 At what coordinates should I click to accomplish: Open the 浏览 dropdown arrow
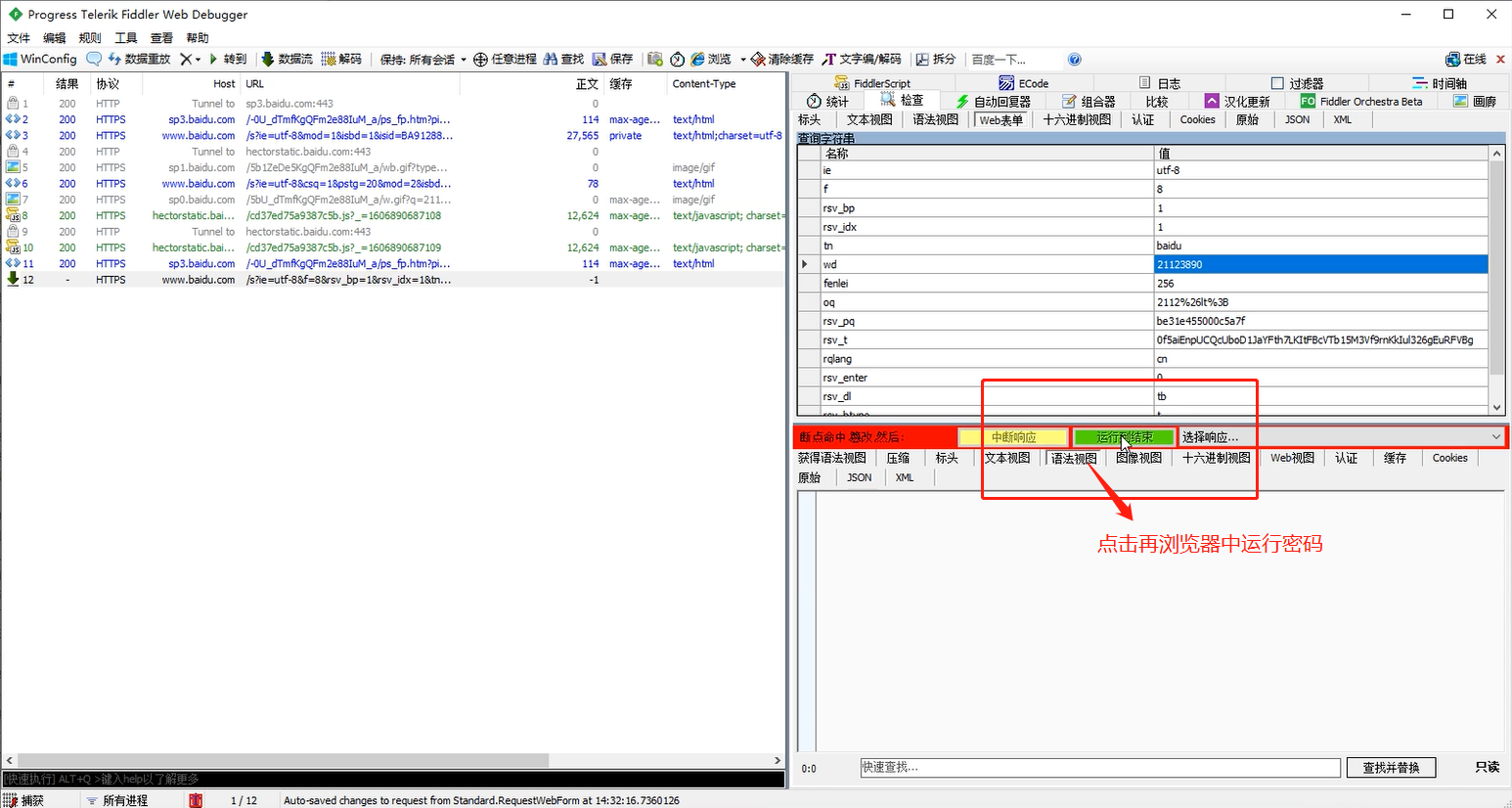(742, 59)
